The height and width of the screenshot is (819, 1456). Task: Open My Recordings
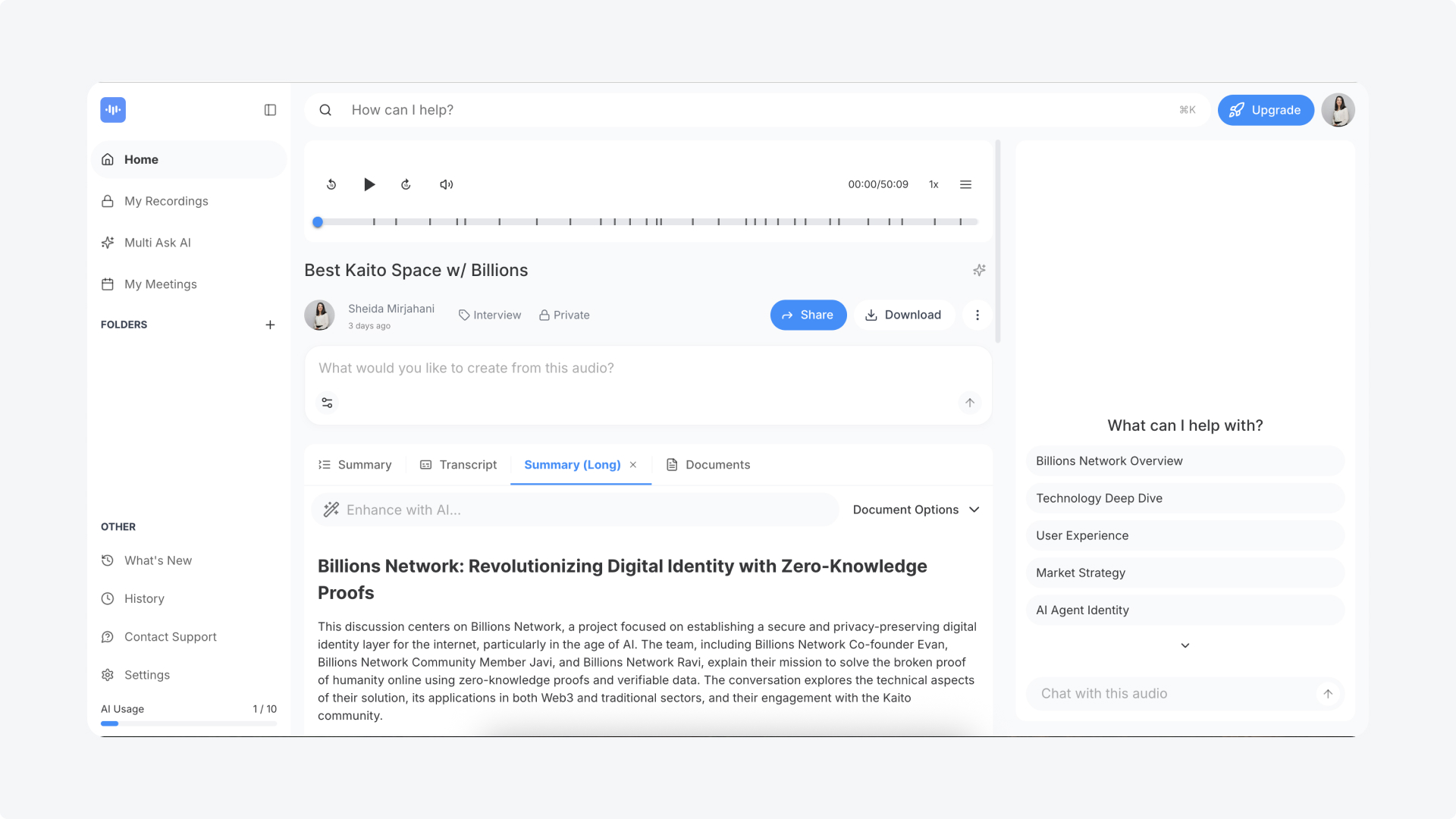(189, 201)
